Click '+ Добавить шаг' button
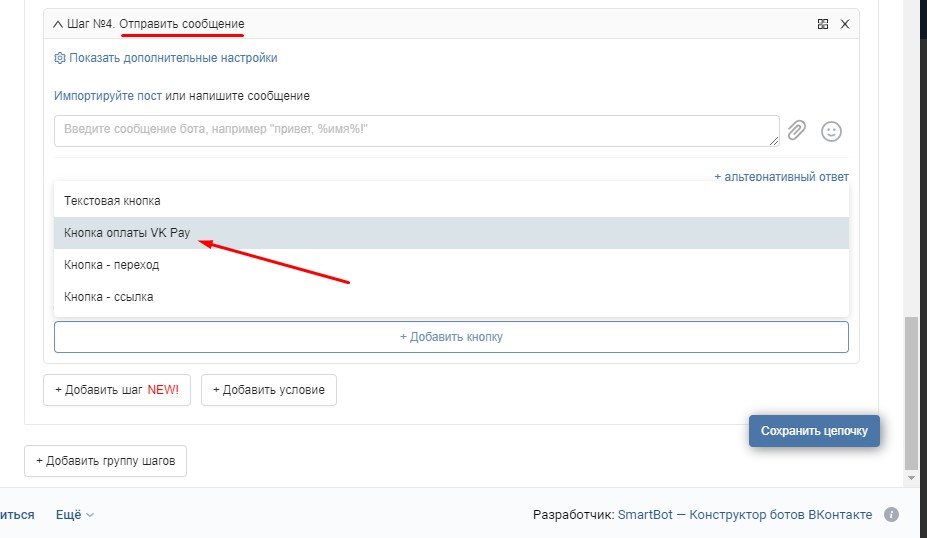This screenshot has height=538, width=927. (x=117, y=390)
